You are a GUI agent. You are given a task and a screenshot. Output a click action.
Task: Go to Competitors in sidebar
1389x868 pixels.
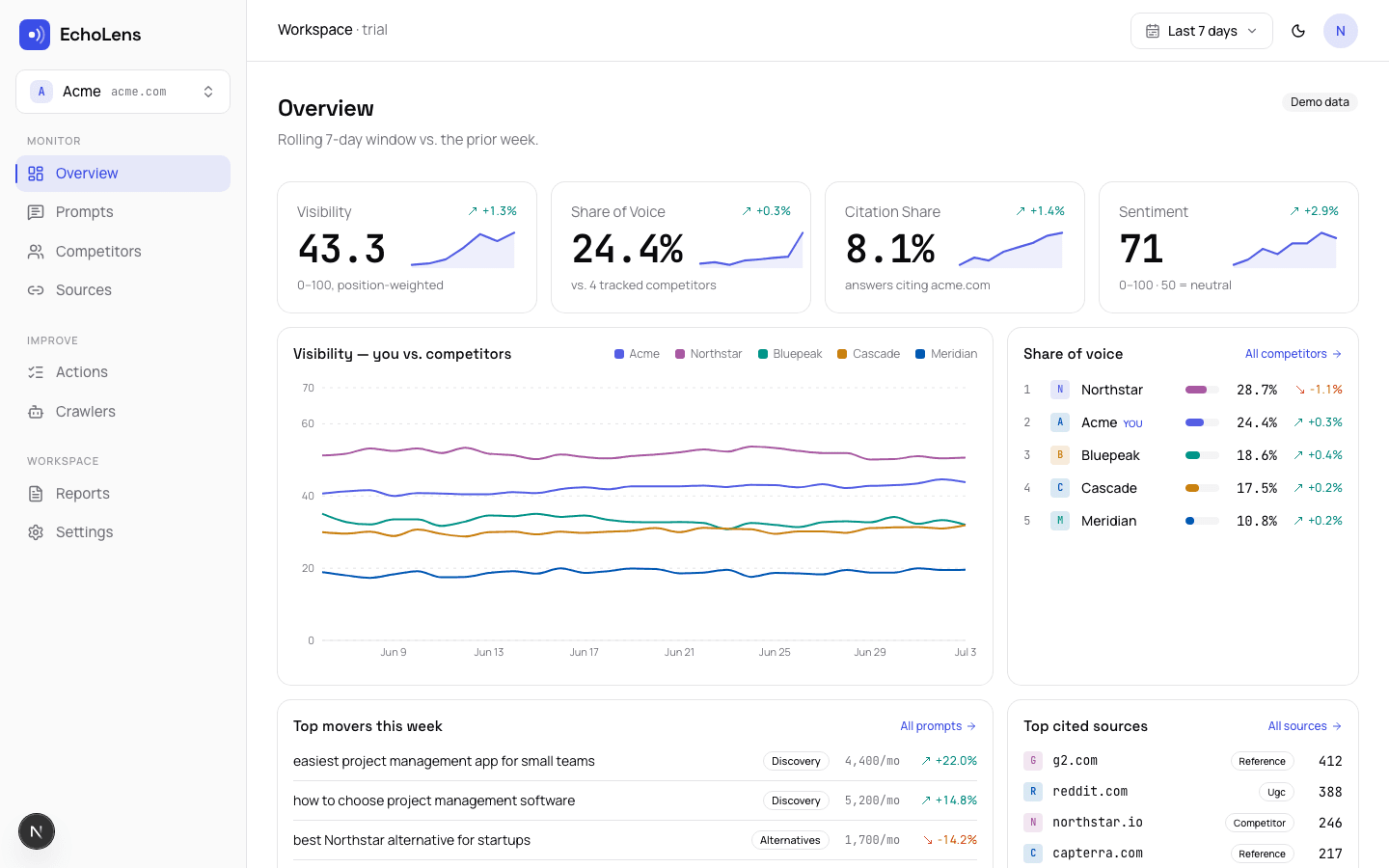click(x=123, y=252)
